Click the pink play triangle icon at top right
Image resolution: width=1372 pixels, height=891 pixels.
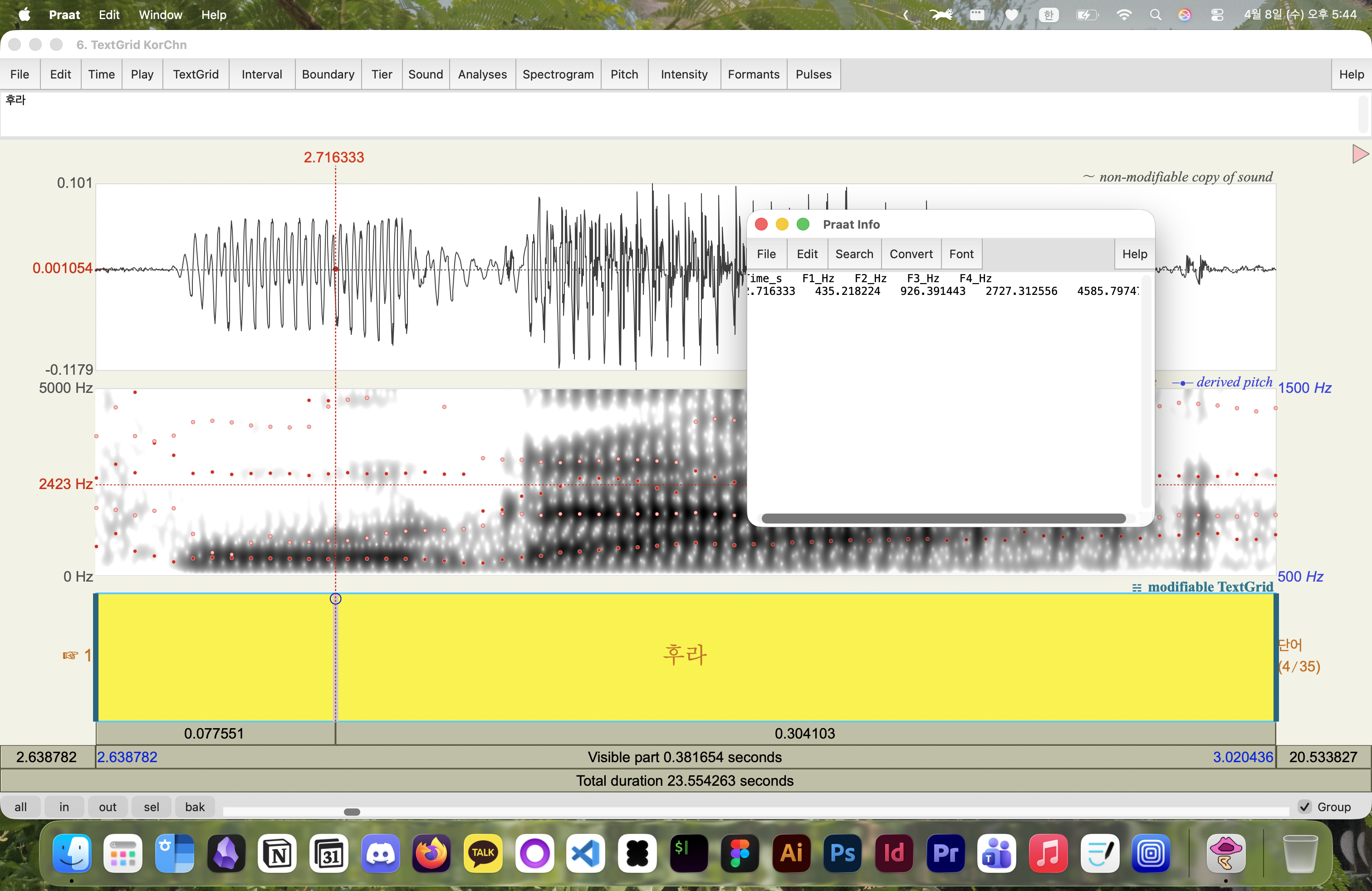coord(1359,154)
